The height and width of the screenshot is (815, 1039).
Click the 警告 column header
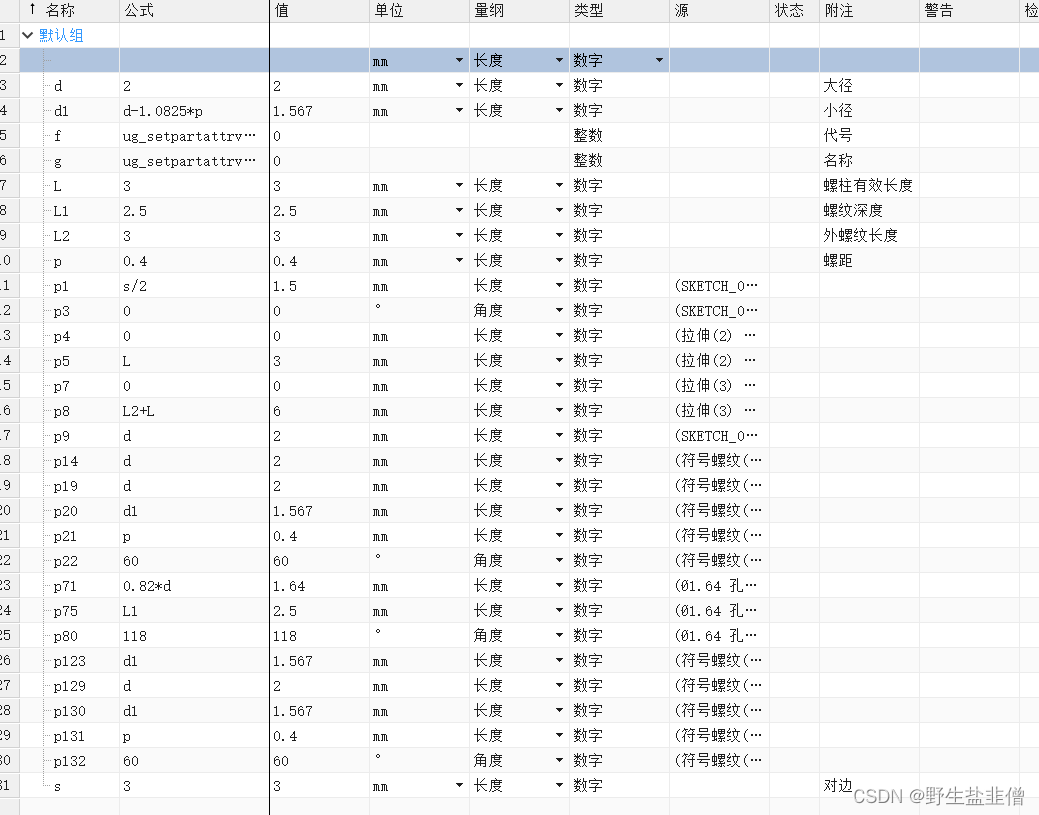pos(939,11)
